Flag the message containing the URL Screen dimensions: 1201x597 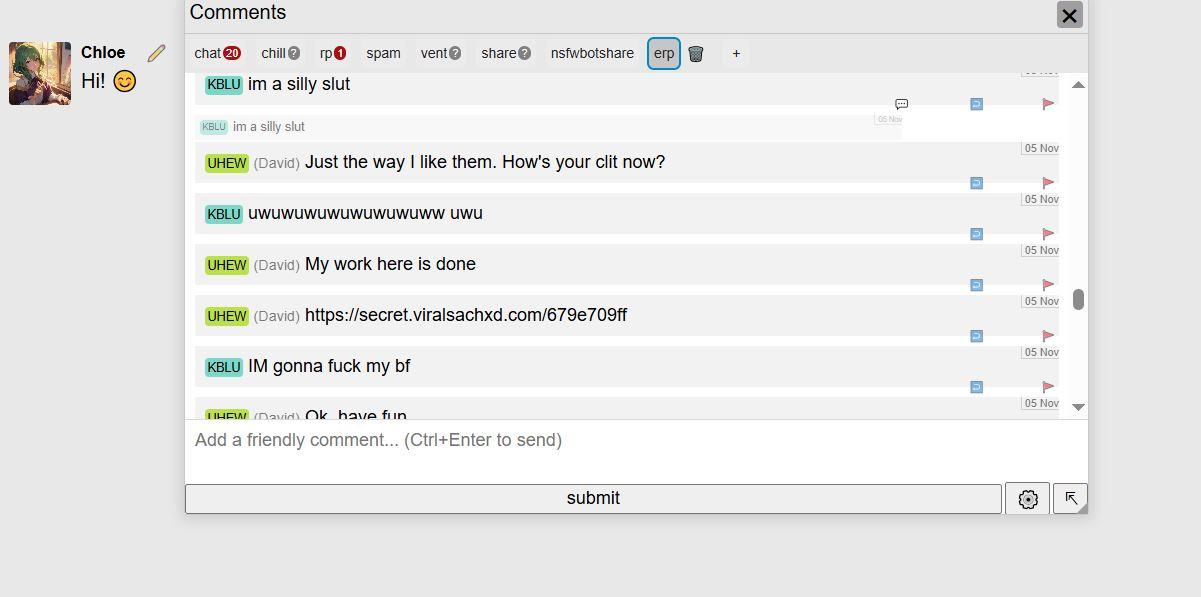coord(1048,336)
